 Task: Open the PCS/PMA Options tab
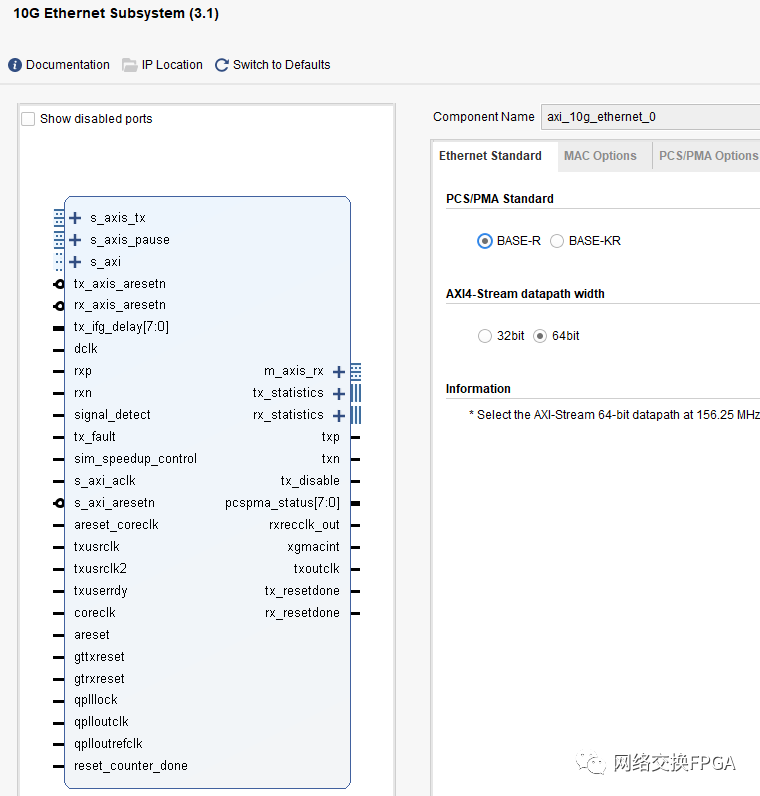708,156
